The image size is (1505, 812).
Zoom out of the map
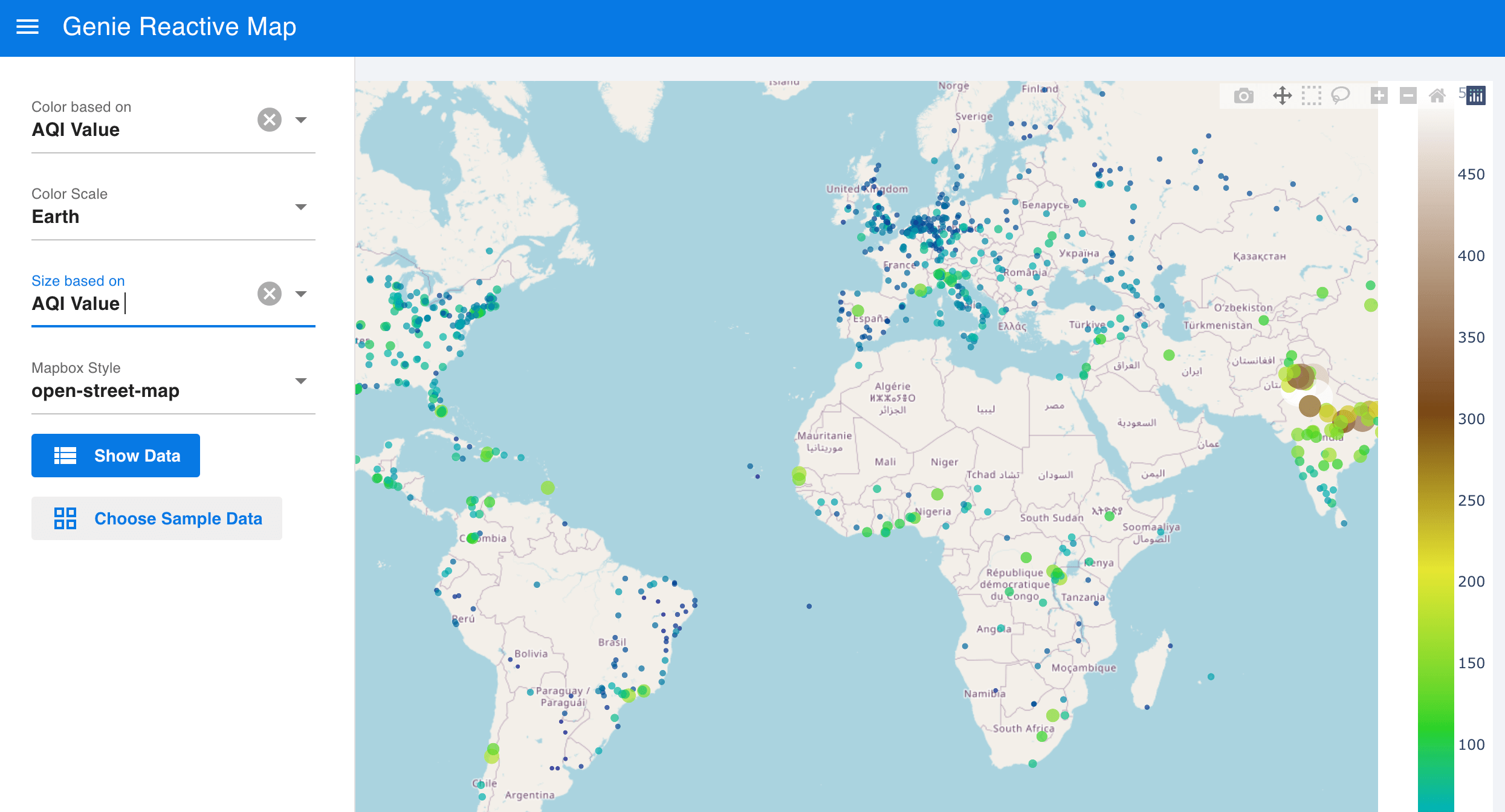pos(1408,95)
